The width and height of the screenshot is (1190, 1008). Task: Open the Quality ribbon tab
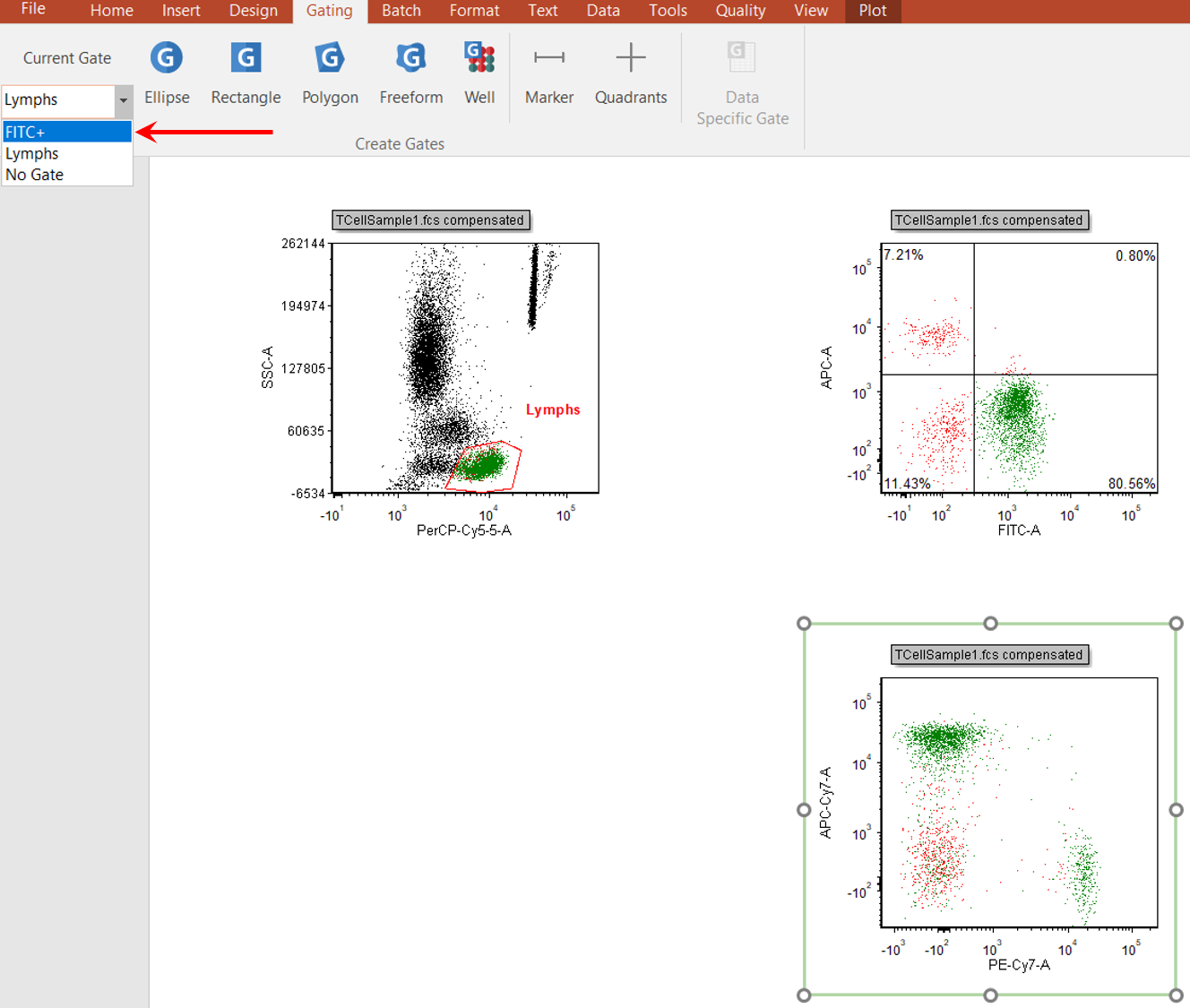click(x=740, y=11)
